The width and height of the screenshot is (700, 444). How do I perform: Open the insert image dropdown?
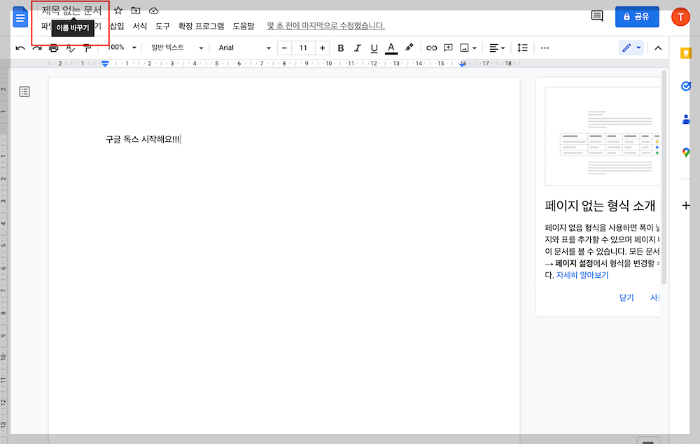(468, 48)
